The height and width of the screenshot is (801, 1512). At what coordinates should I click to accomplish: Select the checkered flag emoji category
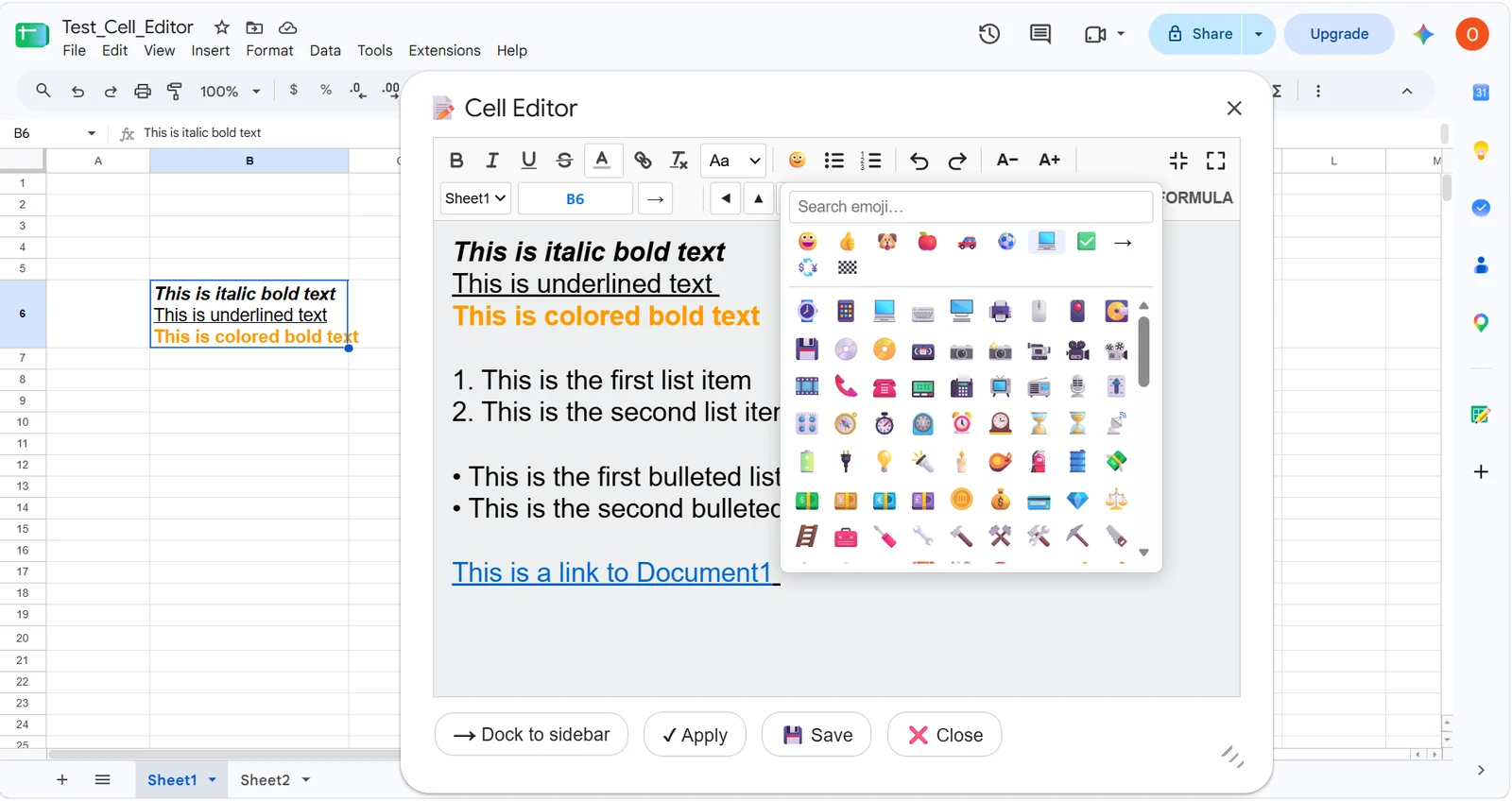click(x=847, y=267)
